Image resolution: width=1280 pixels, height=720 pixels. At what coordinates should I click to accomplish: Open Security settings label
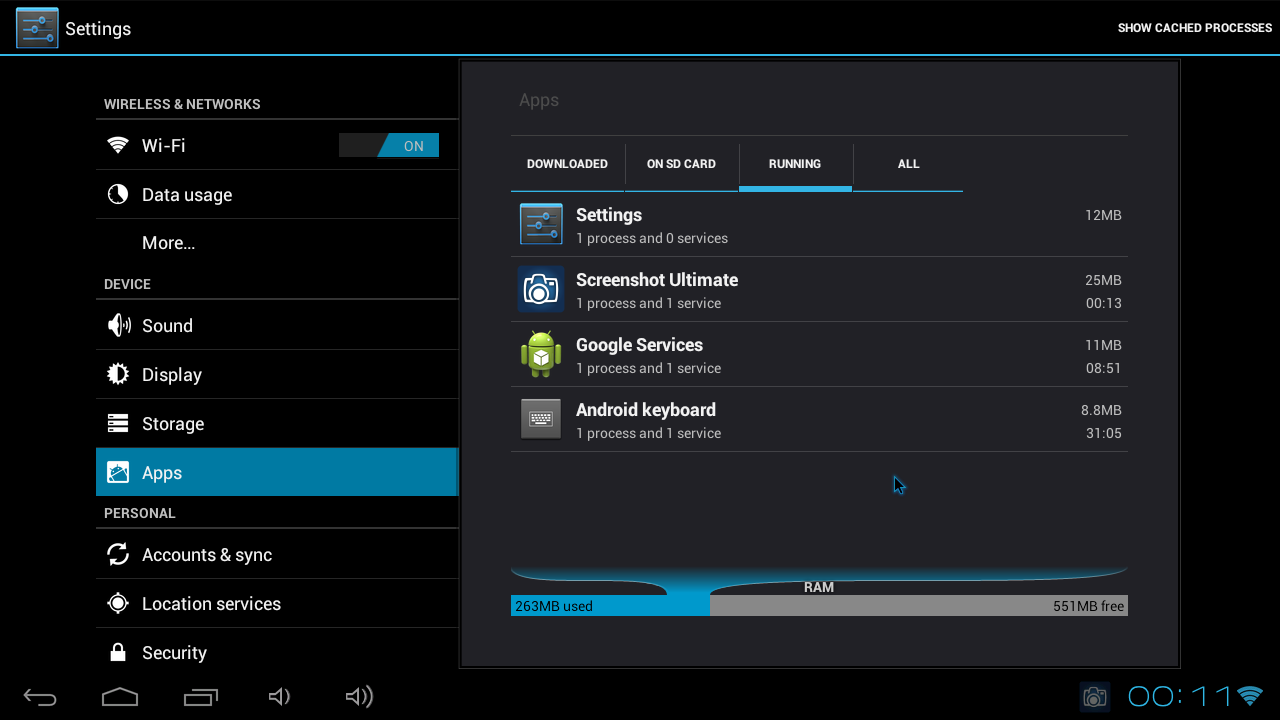174,653
